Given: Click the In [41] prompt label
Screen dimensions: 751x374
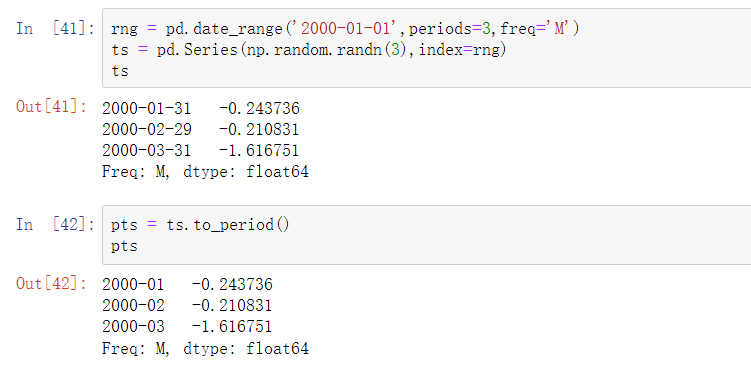Looking at the screenshot, I should click(x=55, y=28).
